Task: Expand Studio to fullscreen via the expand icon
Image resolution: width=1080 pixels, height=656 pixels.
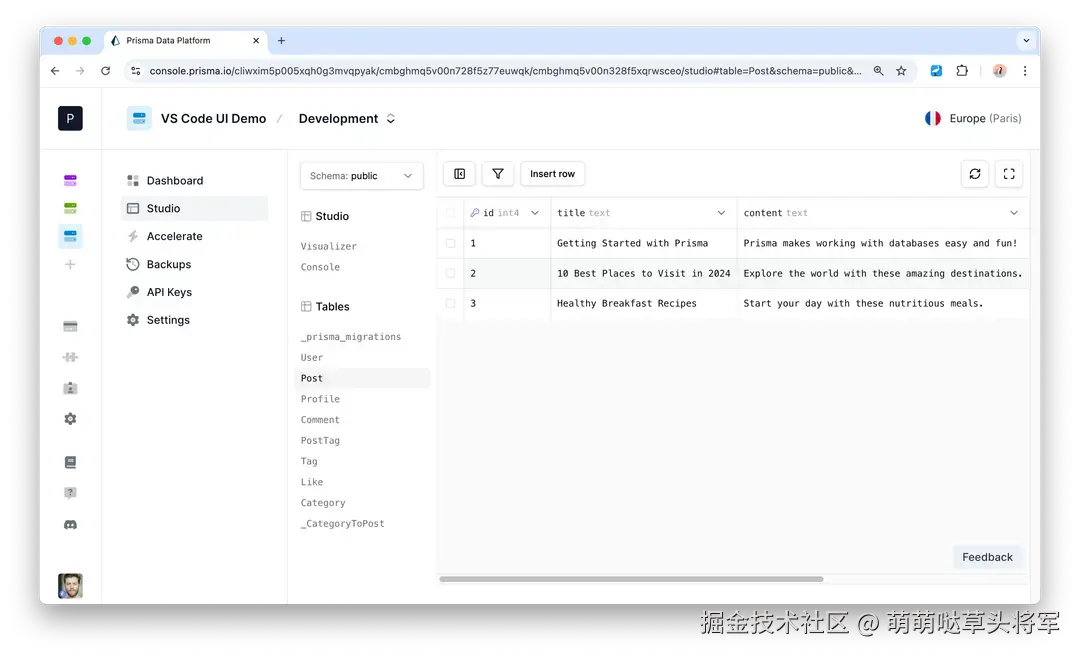Action: [1009, 173]
